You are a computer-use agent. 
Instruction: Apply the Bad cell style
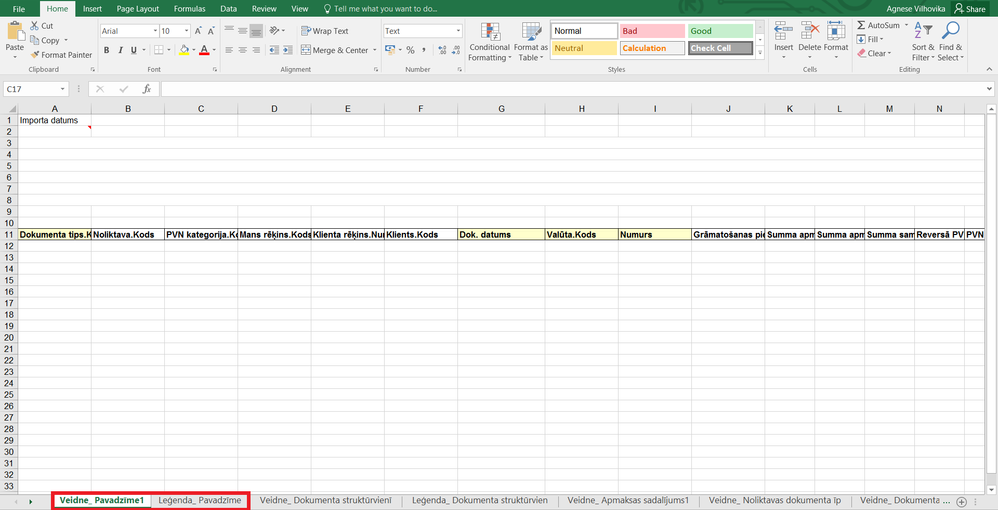pos(652,31)
